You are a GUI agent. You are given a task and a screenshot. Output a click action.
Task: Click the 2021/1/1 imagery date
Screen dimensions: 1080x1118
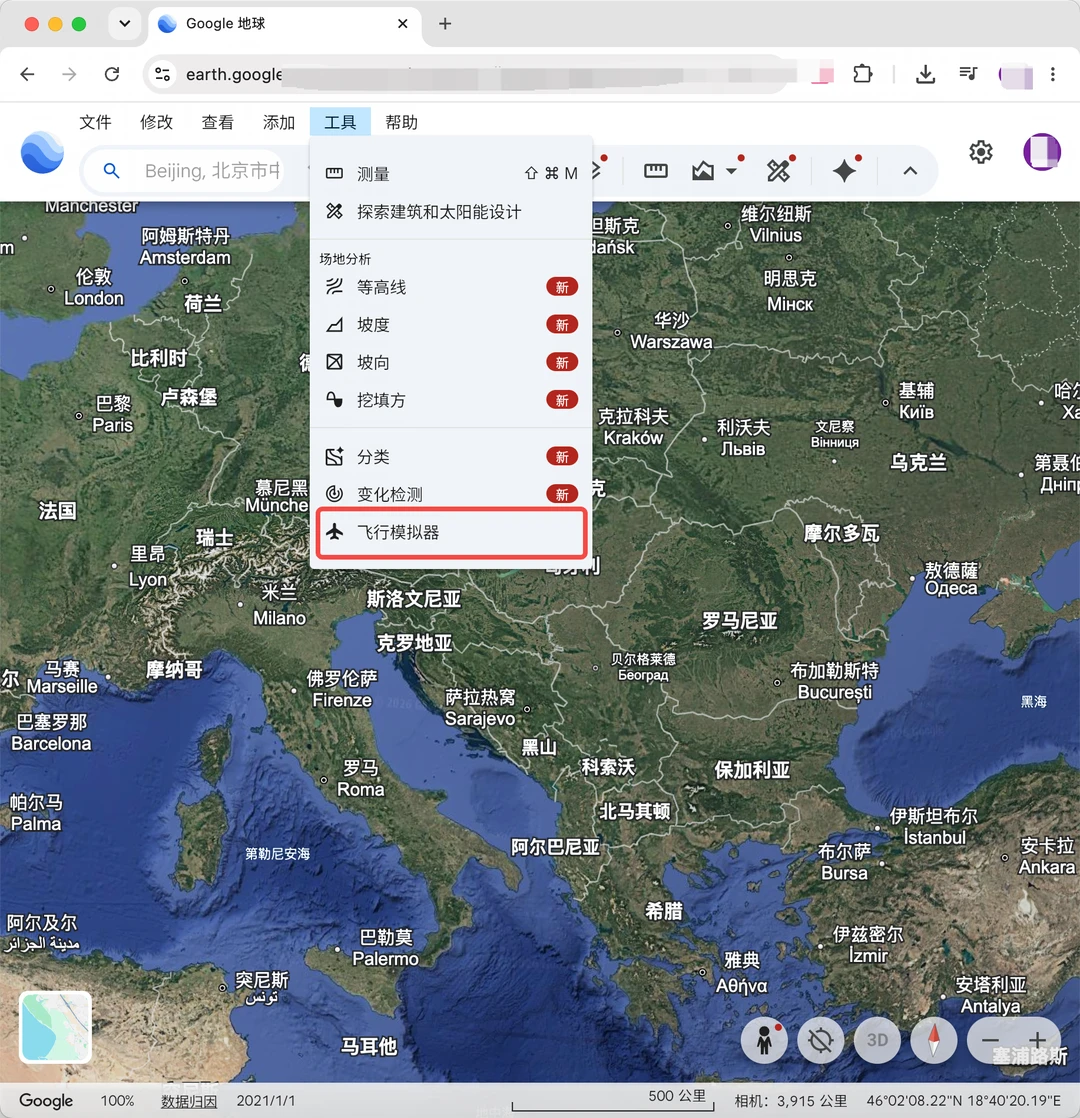coord(266,1101)
